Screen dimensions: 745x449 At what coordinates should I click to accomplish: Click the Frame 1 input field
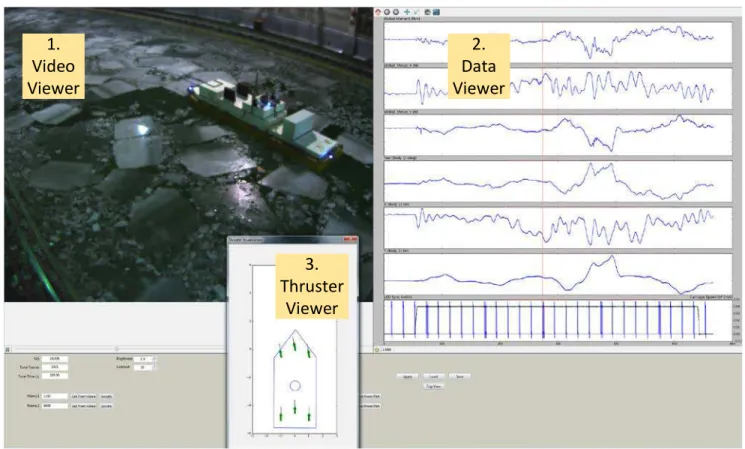pyautogui.click(x=55, y=396)
